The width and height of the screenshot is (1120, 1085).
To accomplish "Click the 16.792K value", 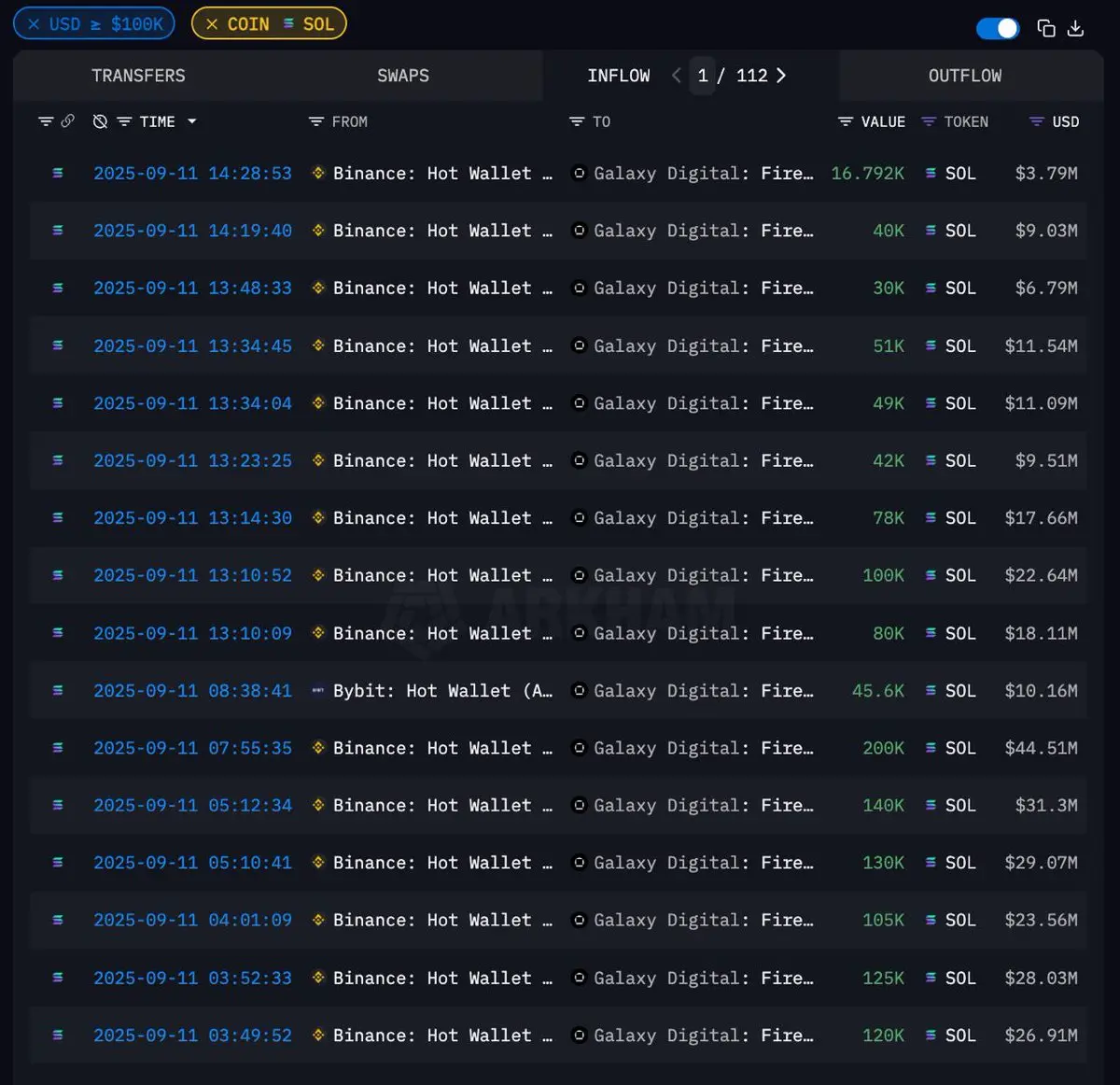I will (867, 173).
